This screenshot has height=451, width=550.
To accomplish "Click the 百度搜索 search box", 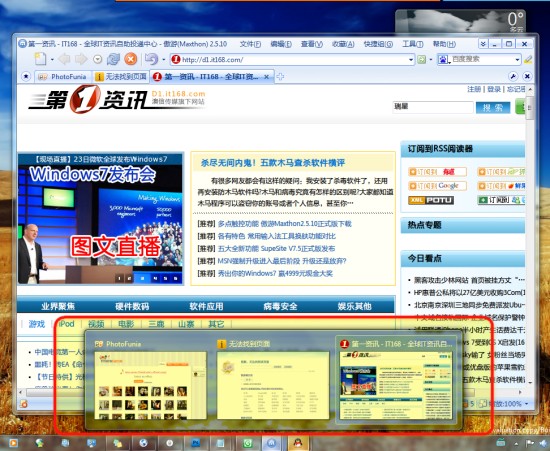I will (482, 59).
